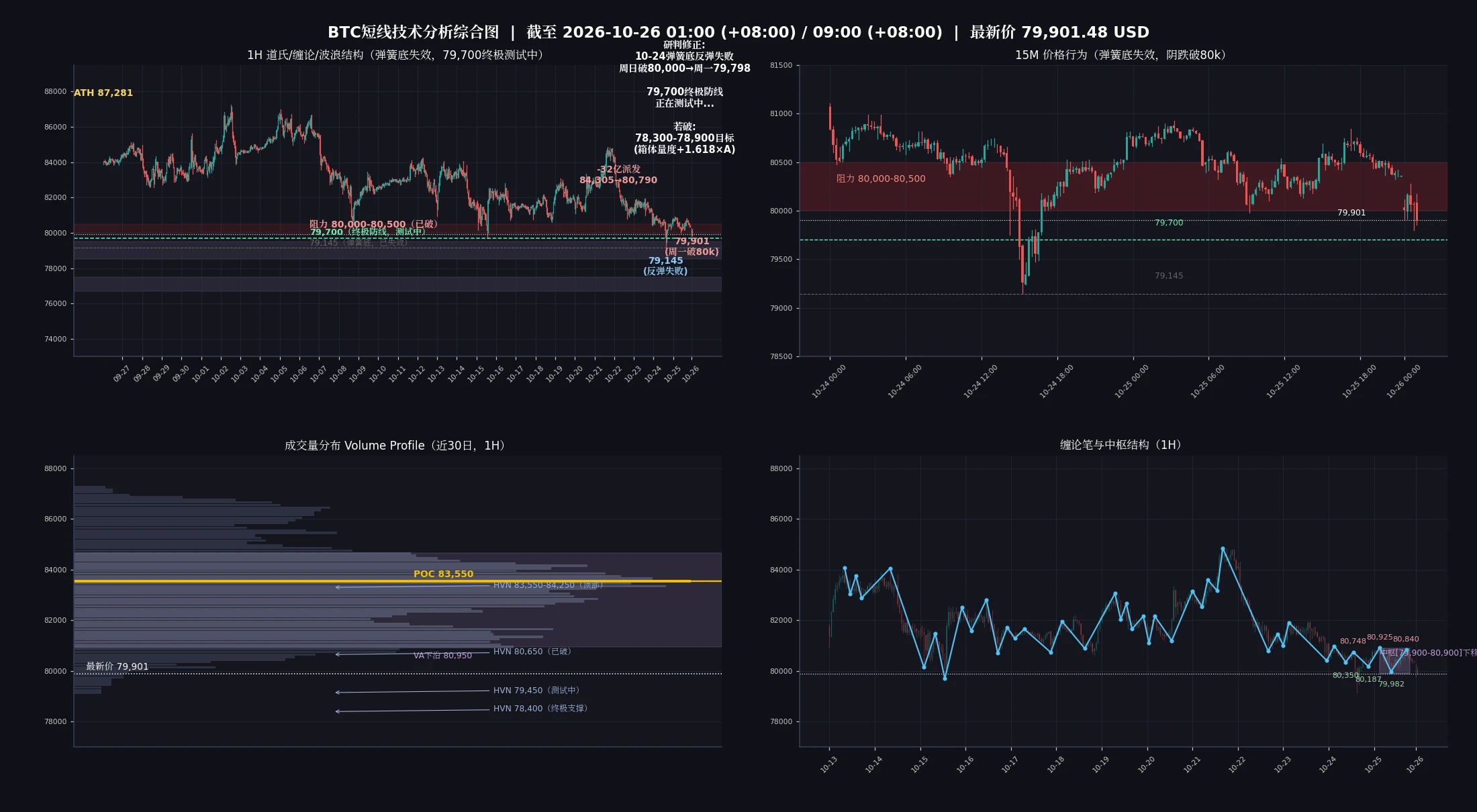Click the 10-21 date tick on 缠论 chart
The height and width of the screenshot is (812, 1477).
click(x=1192, y=765)
